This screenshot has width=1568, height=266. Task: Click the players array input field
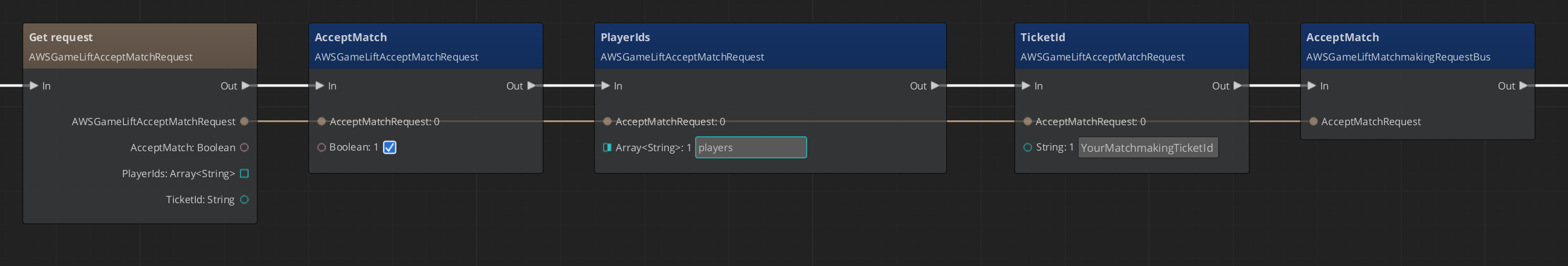point(750,148)
